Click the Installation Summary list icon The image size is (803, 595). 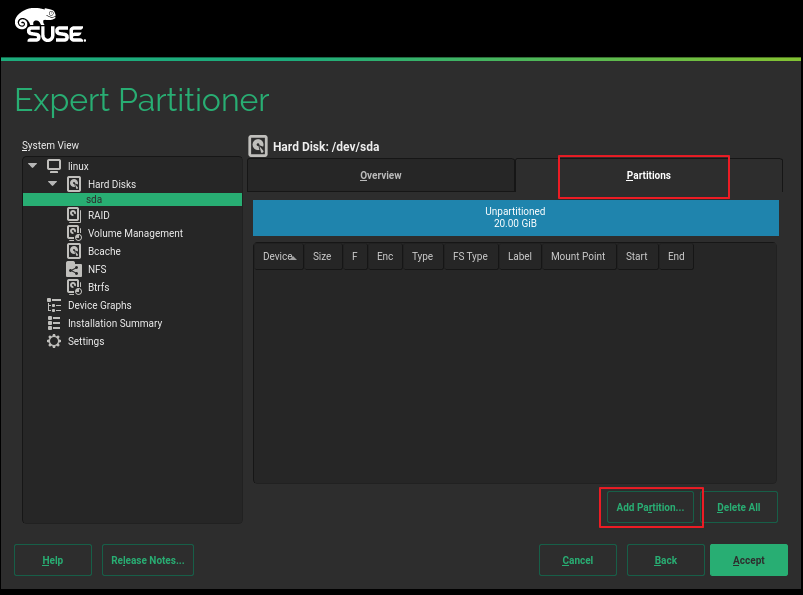pos(54,323)
